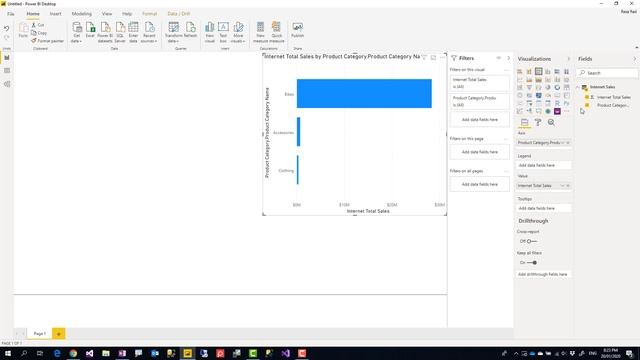The image size is (640, 360).
Task: Insert a Text box
Action: [223, 32]
